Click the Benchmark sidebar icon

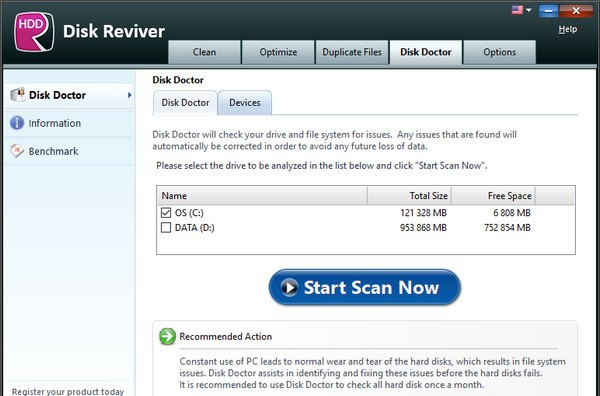(x=17, y=151)
